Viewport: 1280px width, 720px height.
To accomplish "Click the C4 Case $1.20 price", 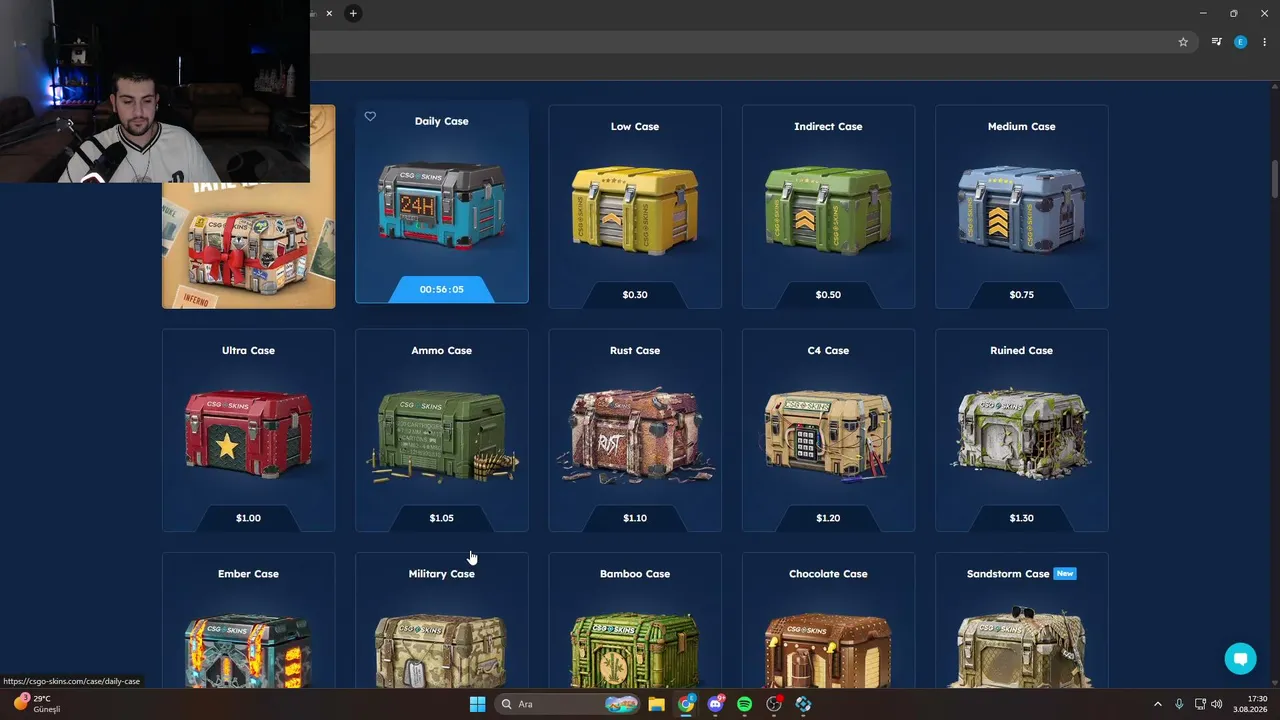I will tap(828, 518).
